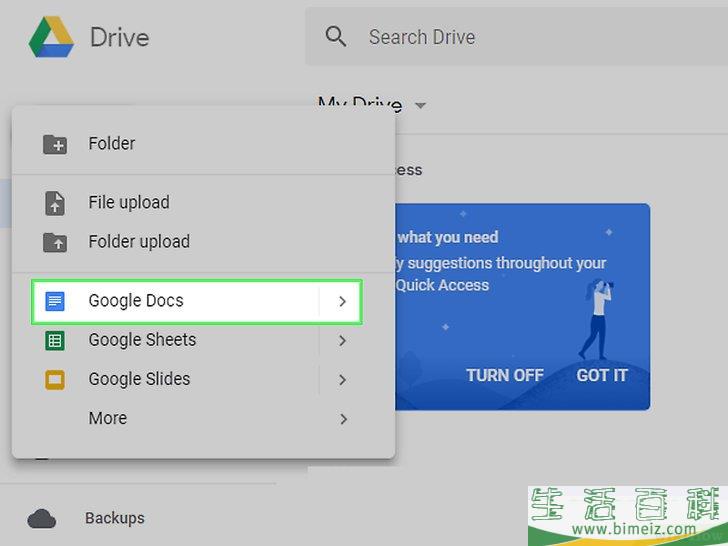Click the Google Drive logo icon
728x546 pixels.
tap(51, 37)
